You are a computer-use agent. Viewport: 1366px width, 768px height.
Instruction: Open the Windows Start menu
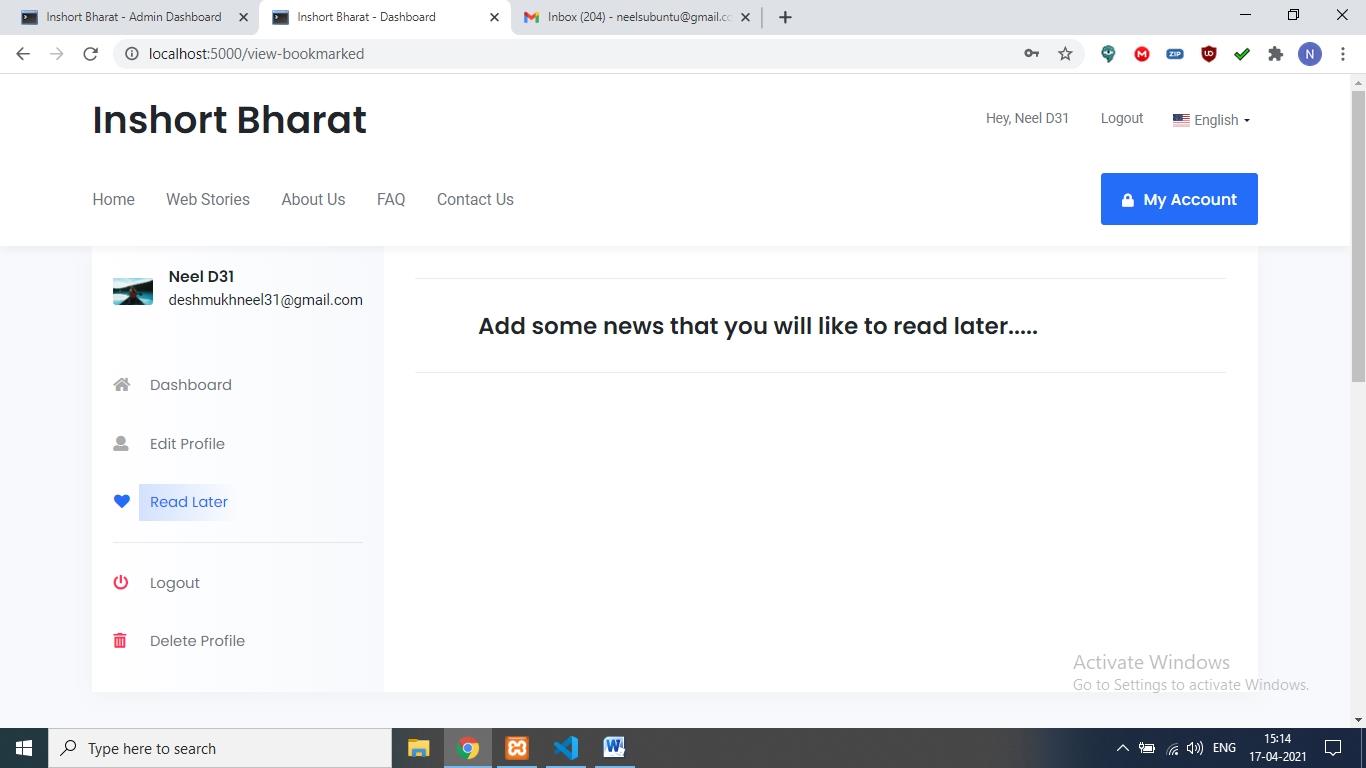click(24, 748)
